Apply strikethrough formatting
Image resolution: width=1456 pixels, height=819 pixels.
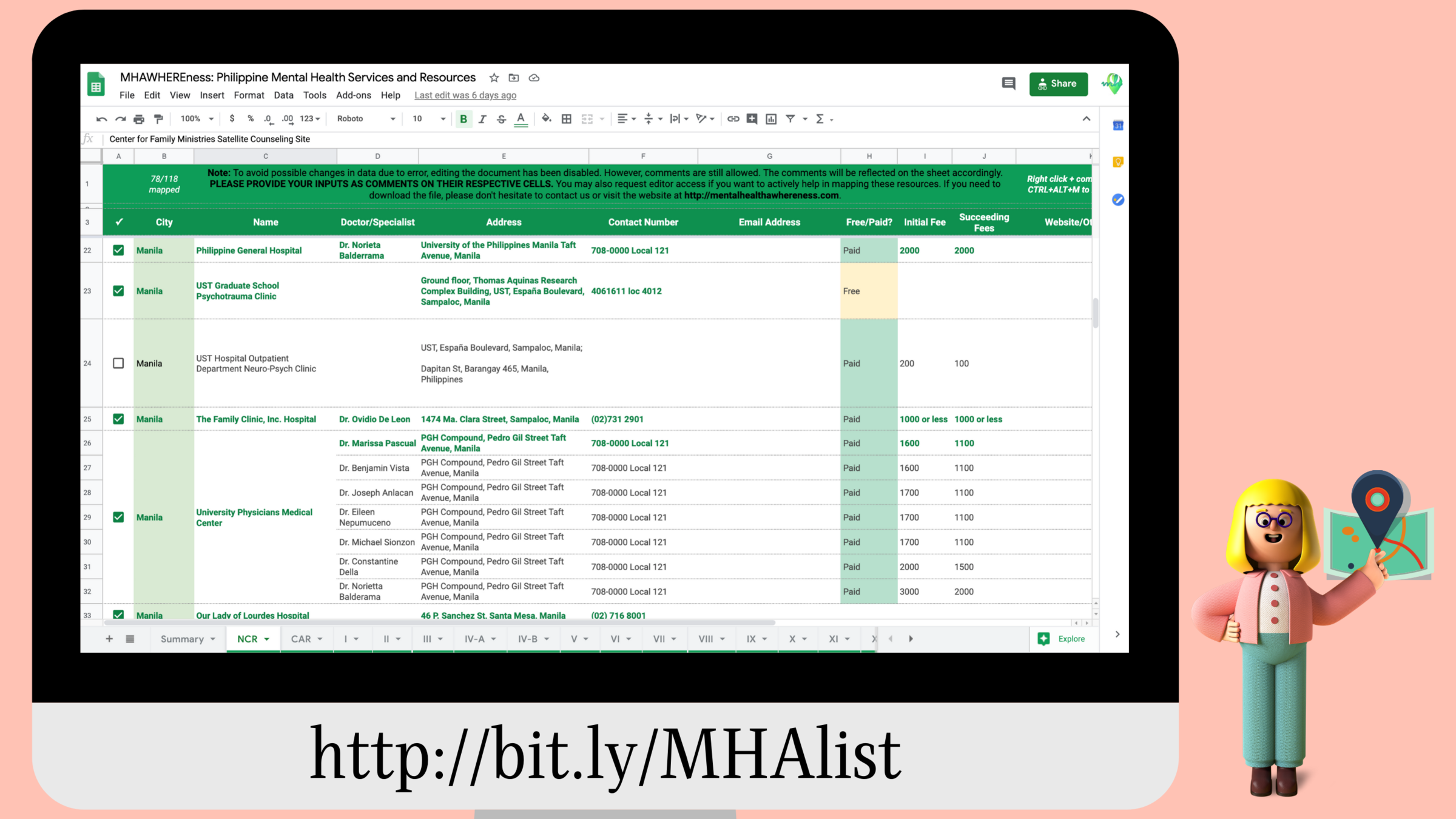(x=501, y=119)
